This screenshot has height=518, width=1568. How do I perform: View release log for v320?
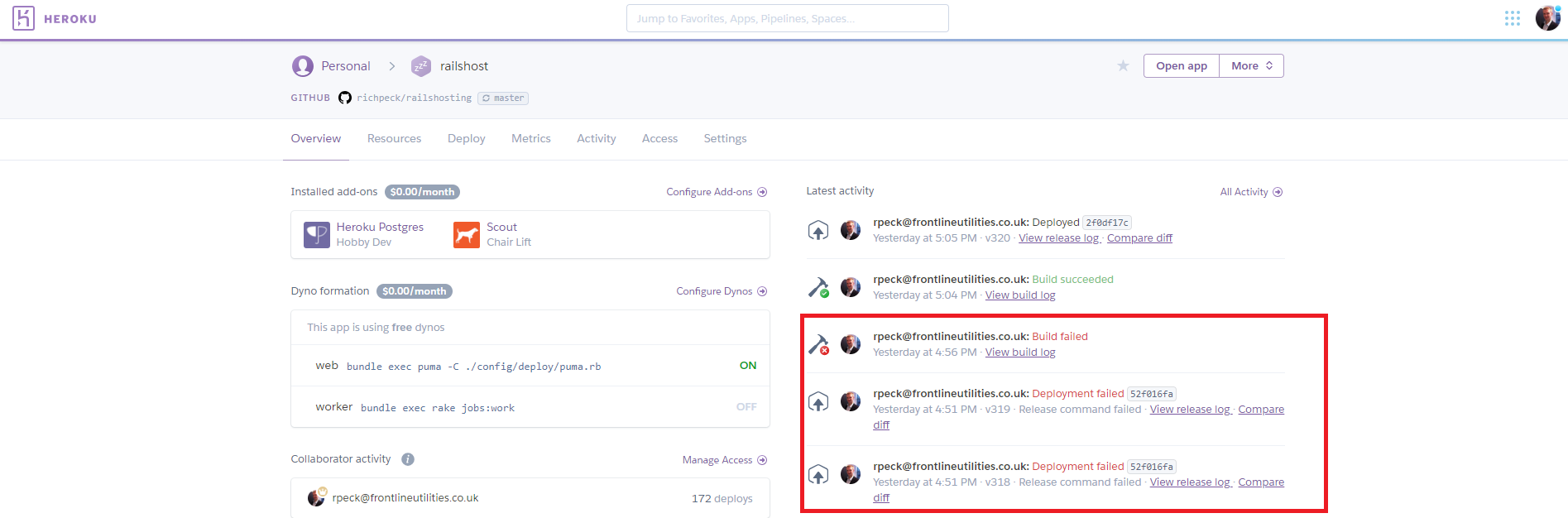(x=1059, y=238)
